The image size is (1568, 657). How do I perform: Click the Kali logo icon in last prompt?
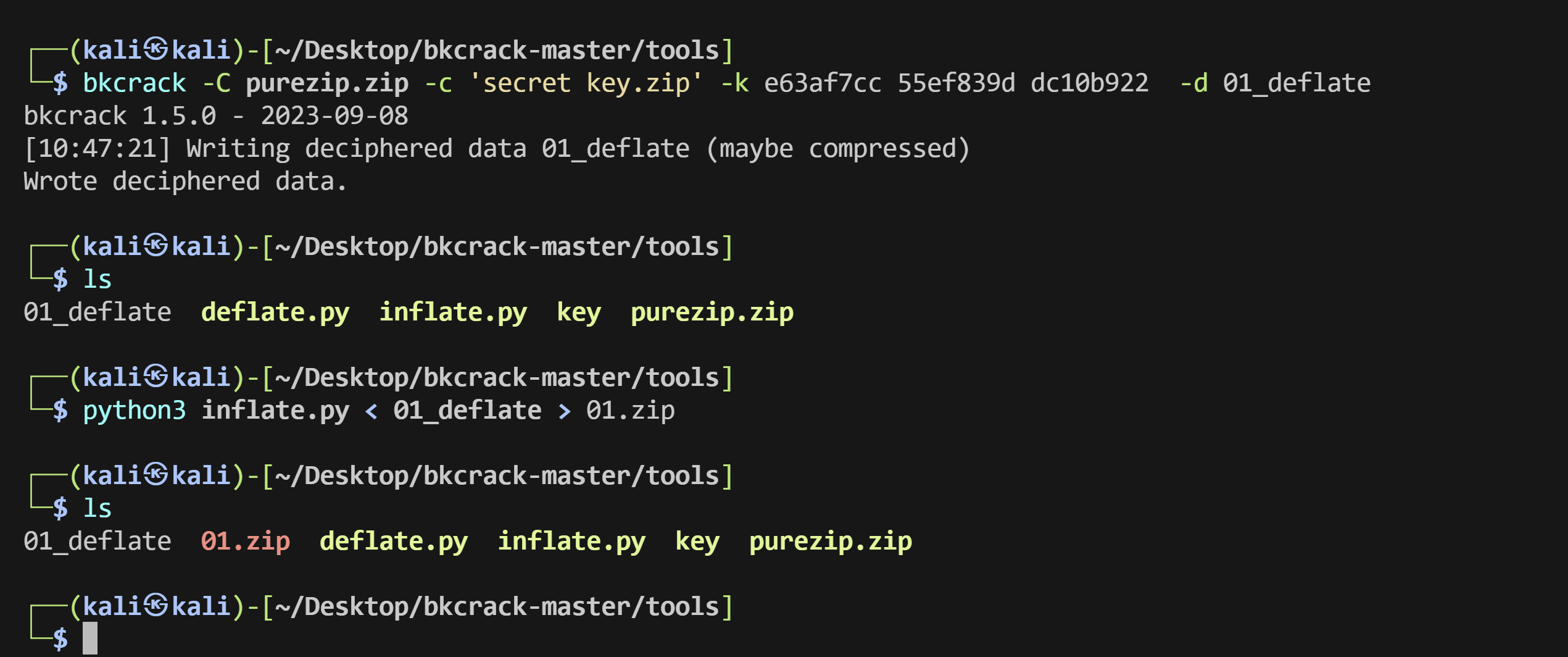(156, 606)
